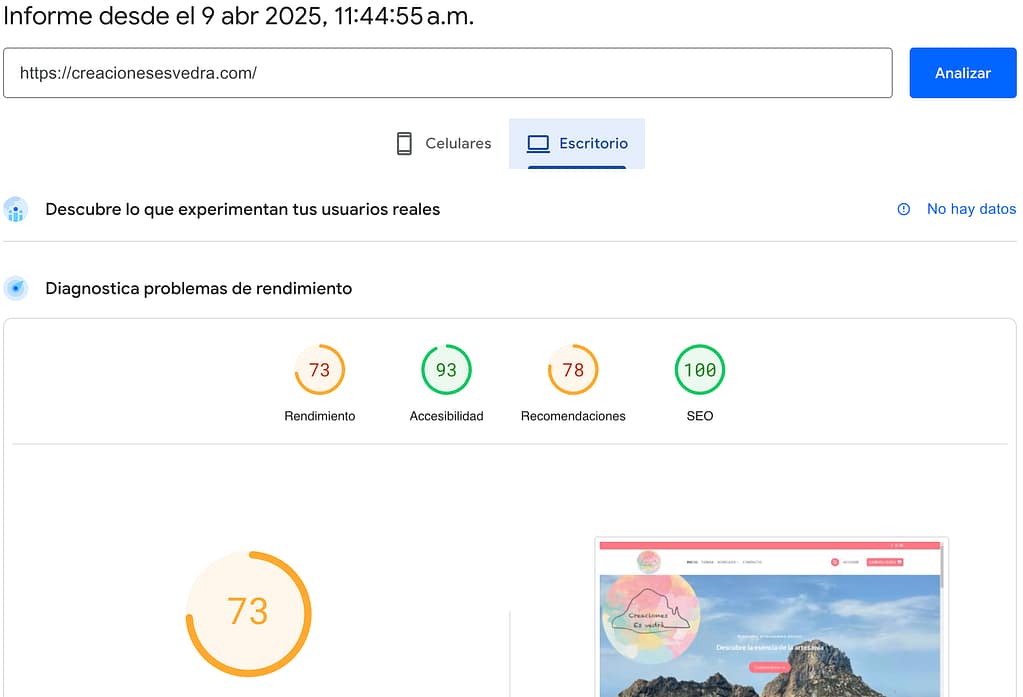The width and height of the screenshot is (1023, 697).
Task: Click 'Diagnostica problemas de rendimiento' heading
Action: coord(199,288)
